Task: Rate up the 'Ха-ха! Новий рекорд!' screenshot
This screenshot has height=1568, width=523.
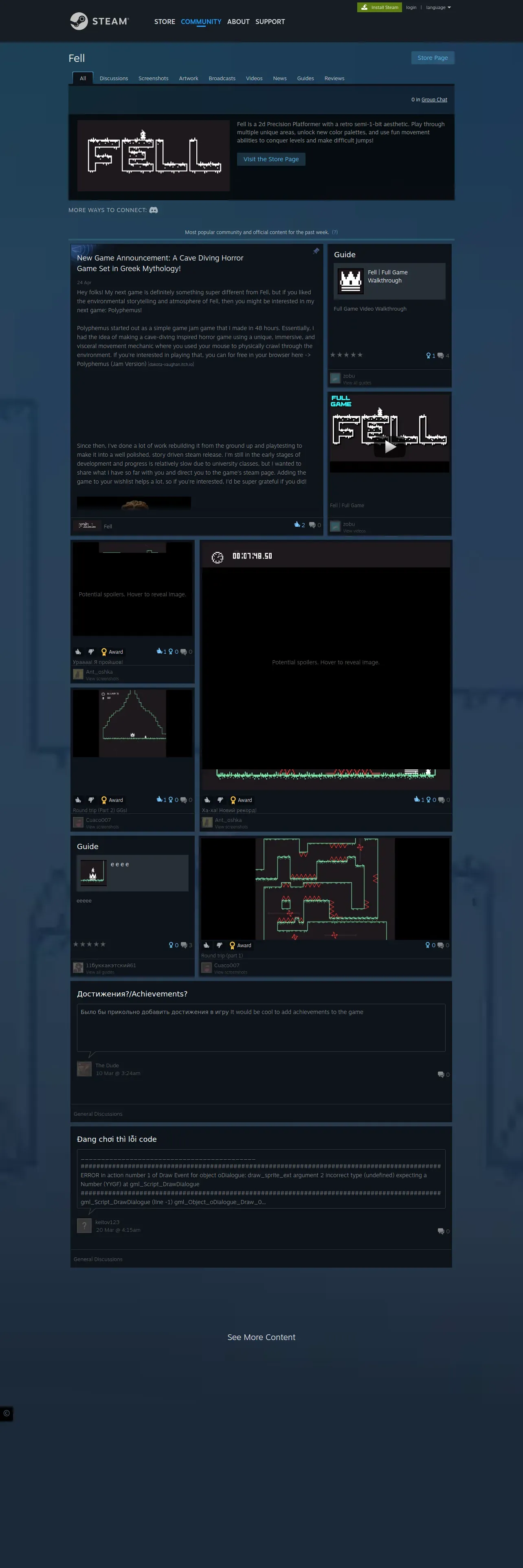Action: pos(207,800)
